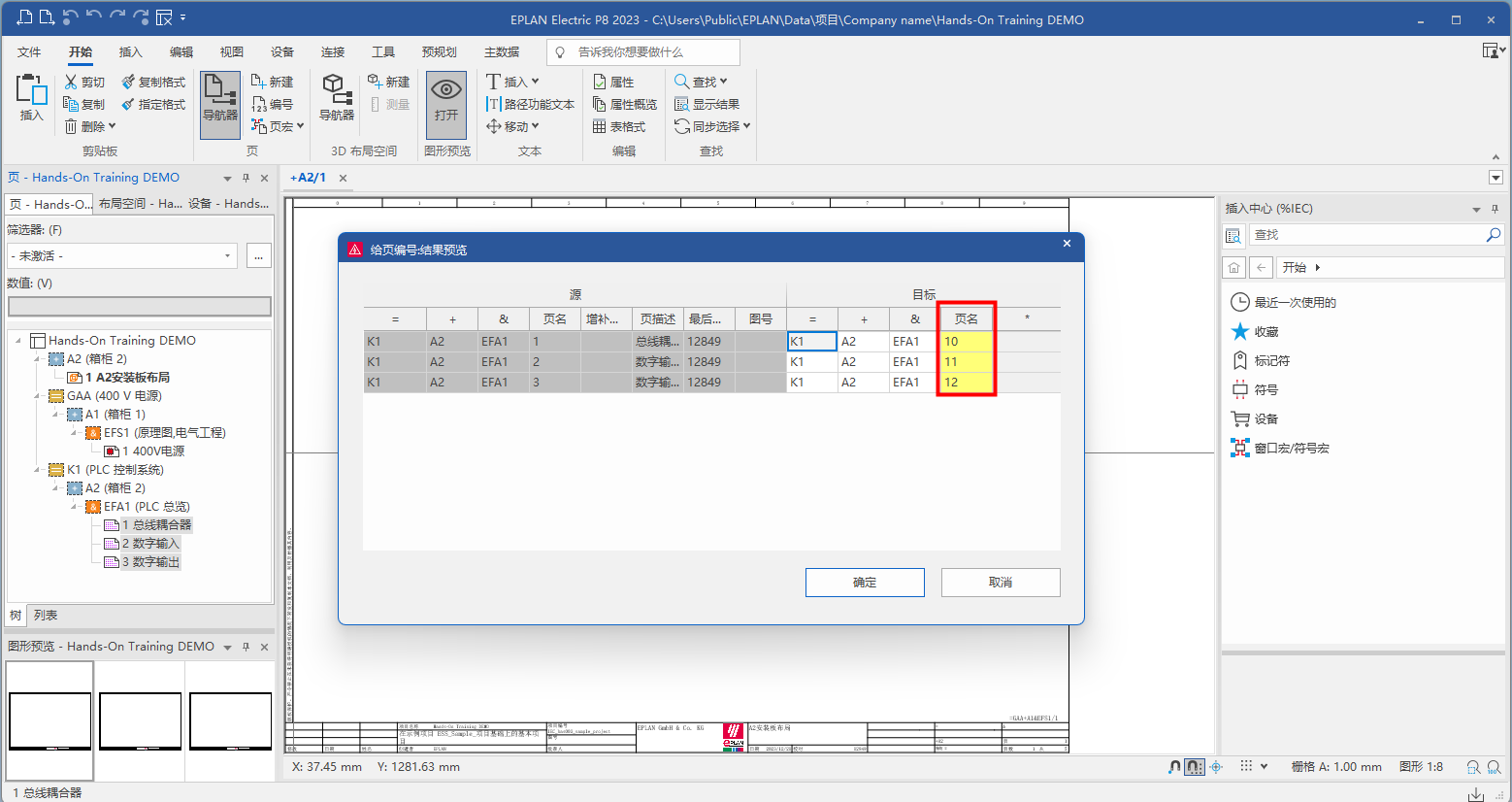Click the home icon in insert center
Screen dimensions: 1512x802
tap(1233, 267)
